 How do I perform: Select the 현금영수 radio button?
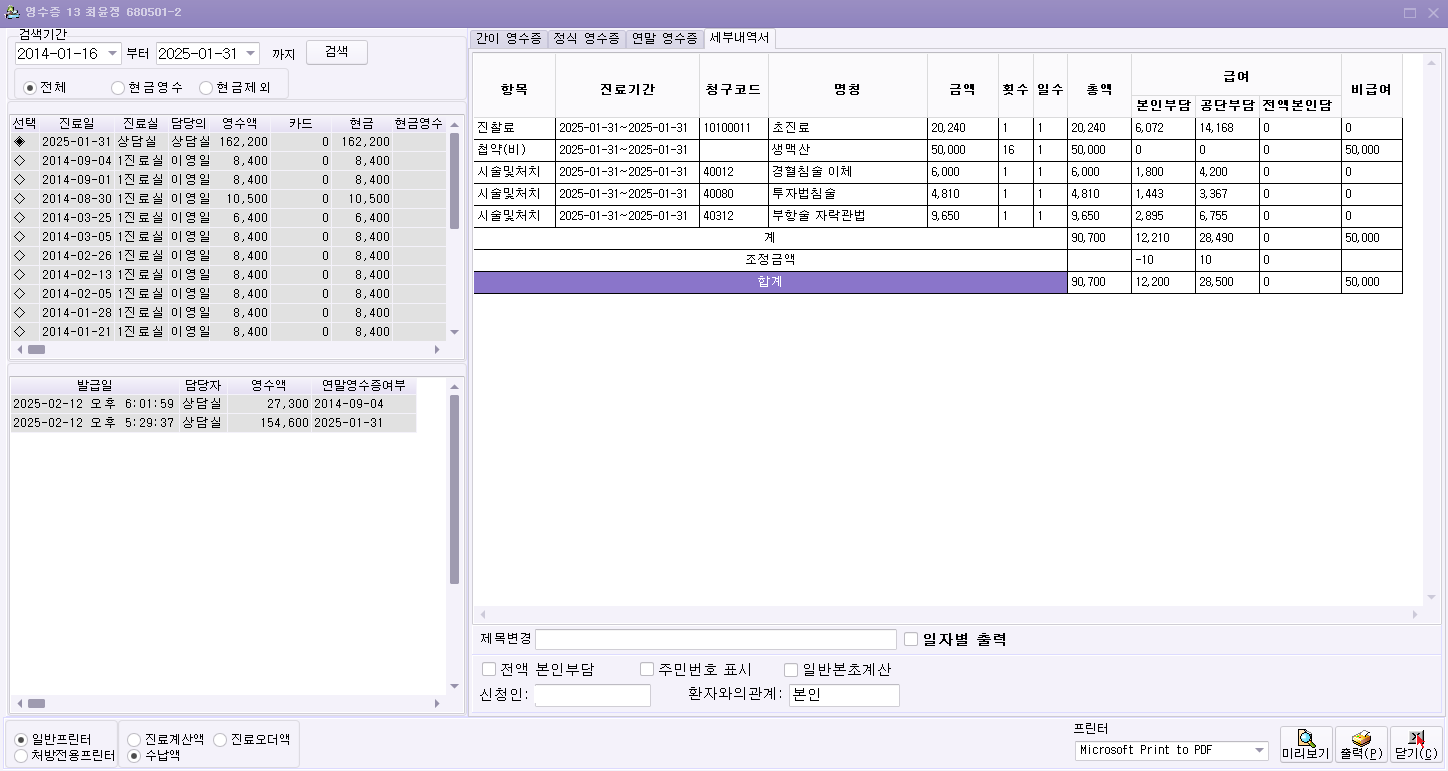[118, 88]
